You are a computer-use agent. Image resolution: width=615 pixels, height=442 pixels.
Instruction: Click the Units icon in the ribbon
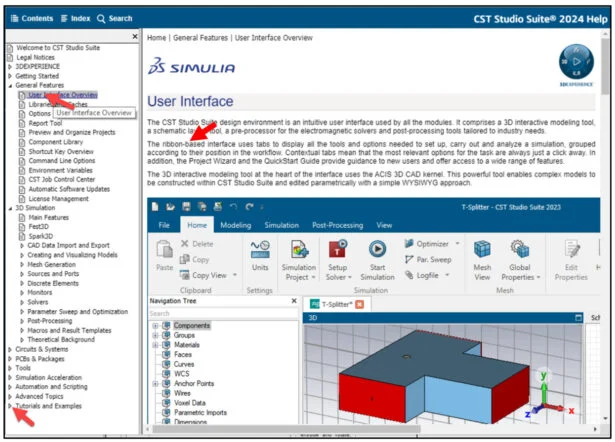[260, 248]
